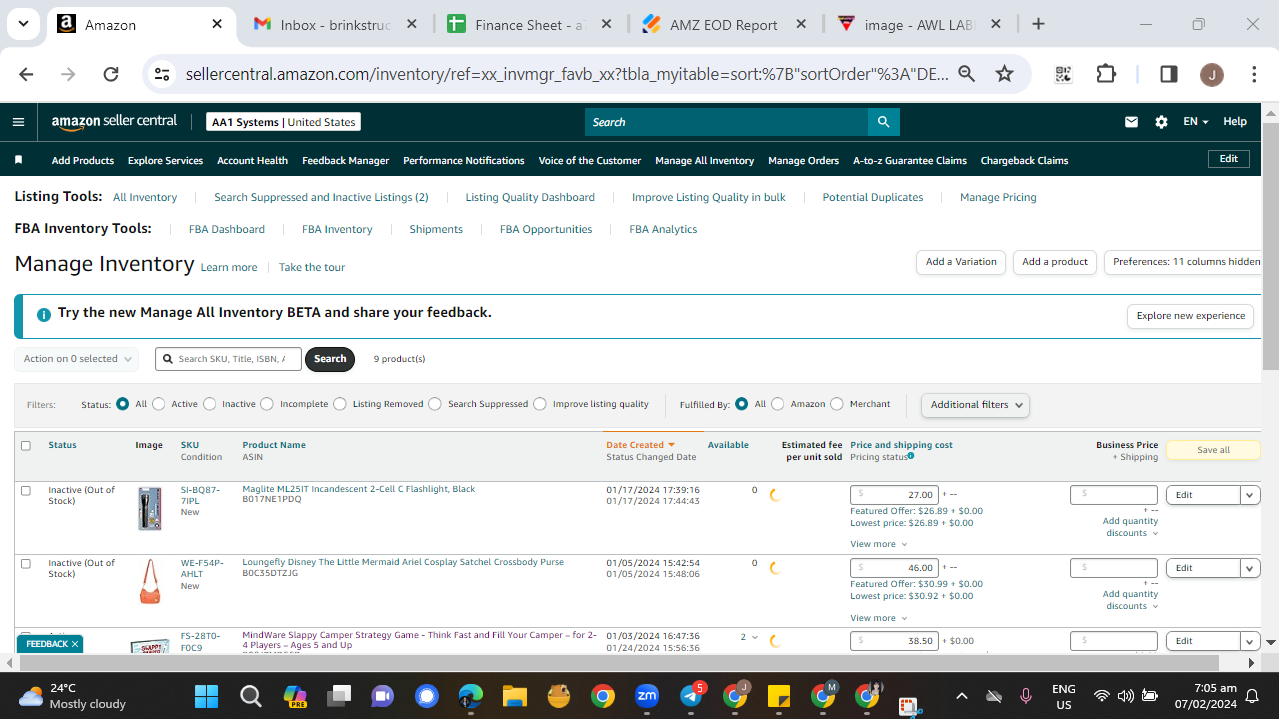This screenshot has height=719, width=1279.
Task: Expand Add quantity discounts for Maglite row
Action: 1130,527
